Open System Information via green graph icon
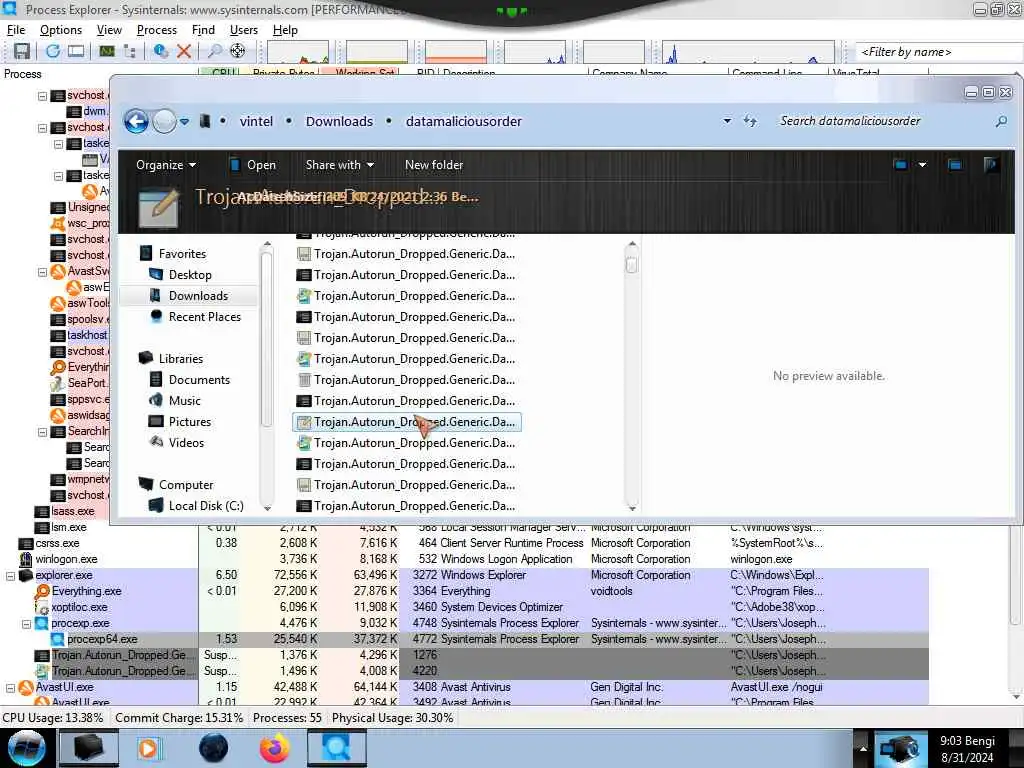The height and width of the screenshot is (768, 1024). click(x=106, y=51)
